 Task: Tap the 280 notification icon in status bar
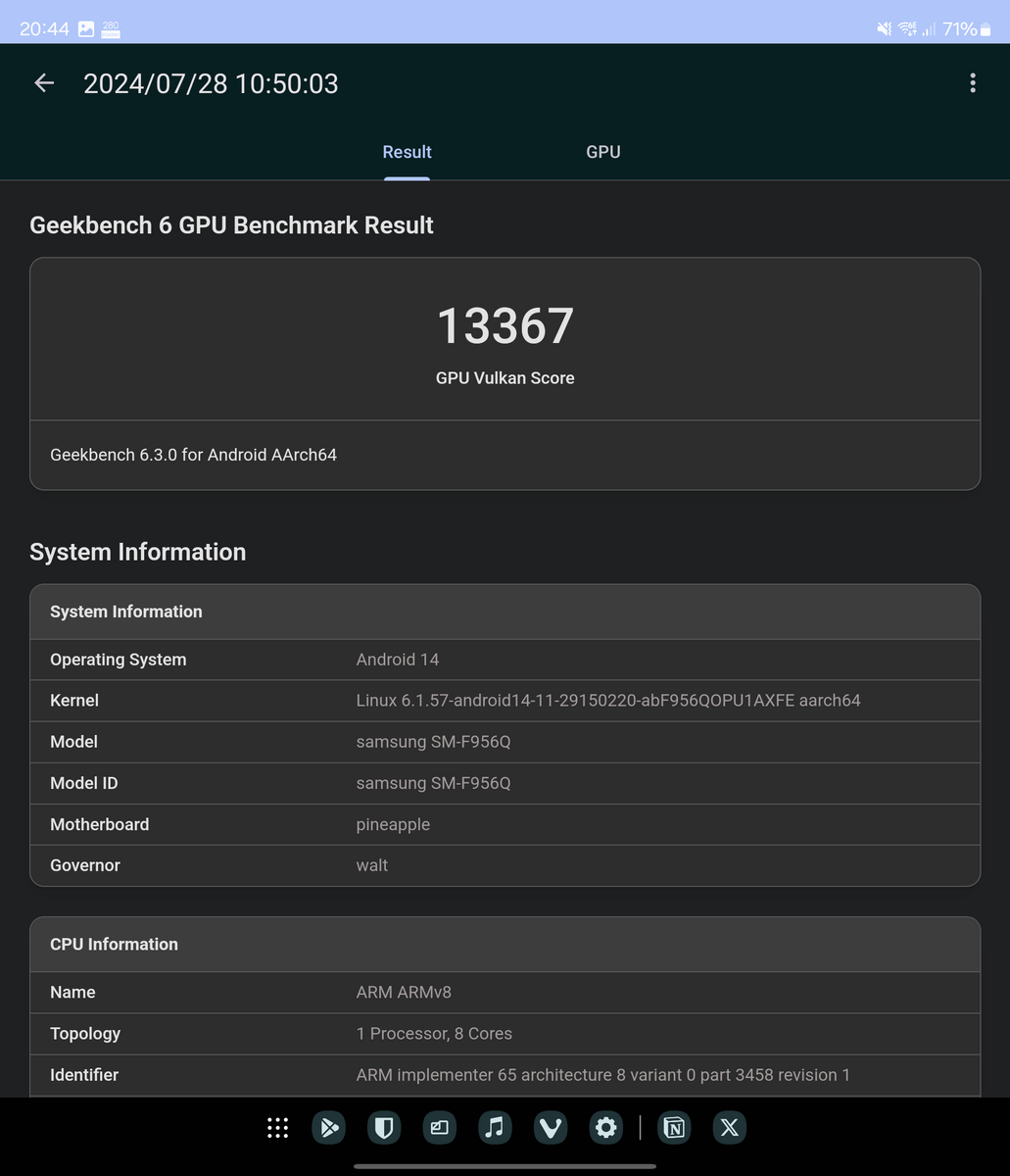coord(111,29)
